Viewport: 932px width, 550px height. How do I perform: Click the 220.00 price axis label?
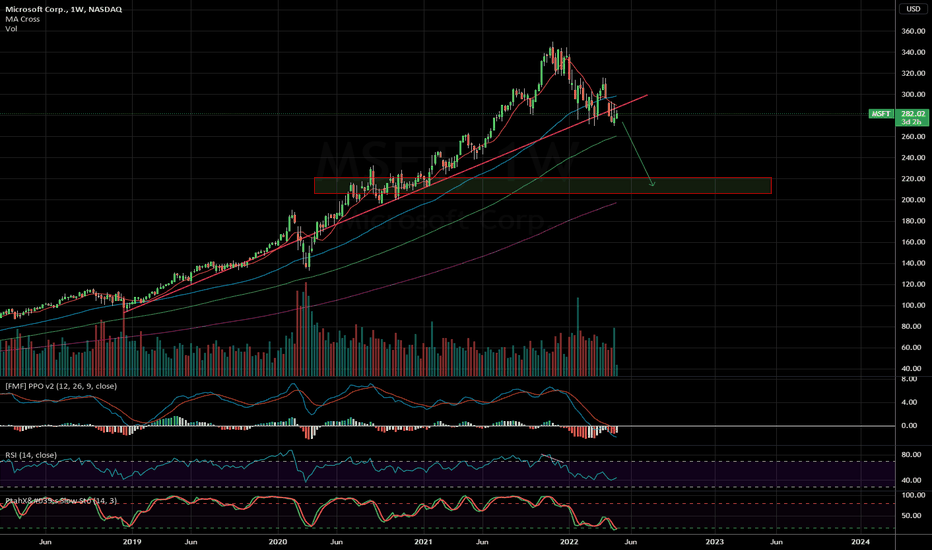click(x=913, y=178)
